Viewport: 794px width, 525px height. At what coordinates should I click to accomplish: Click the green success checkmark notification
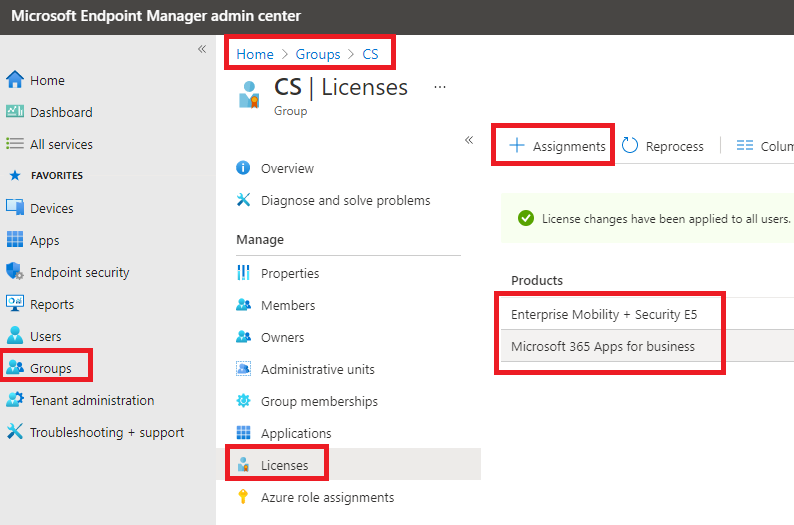[526, 218]
